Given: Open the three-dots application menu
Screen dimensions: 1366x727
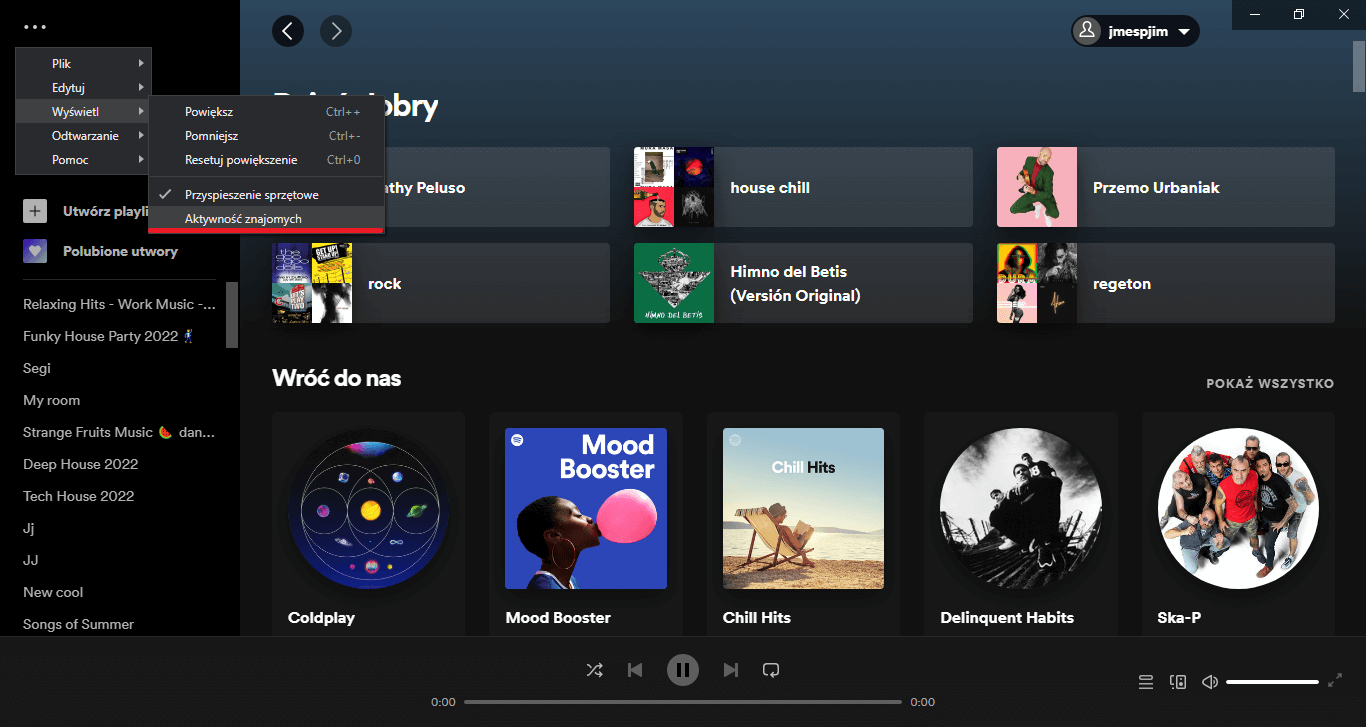Looking at the screenshot, I should coord(33,27).
